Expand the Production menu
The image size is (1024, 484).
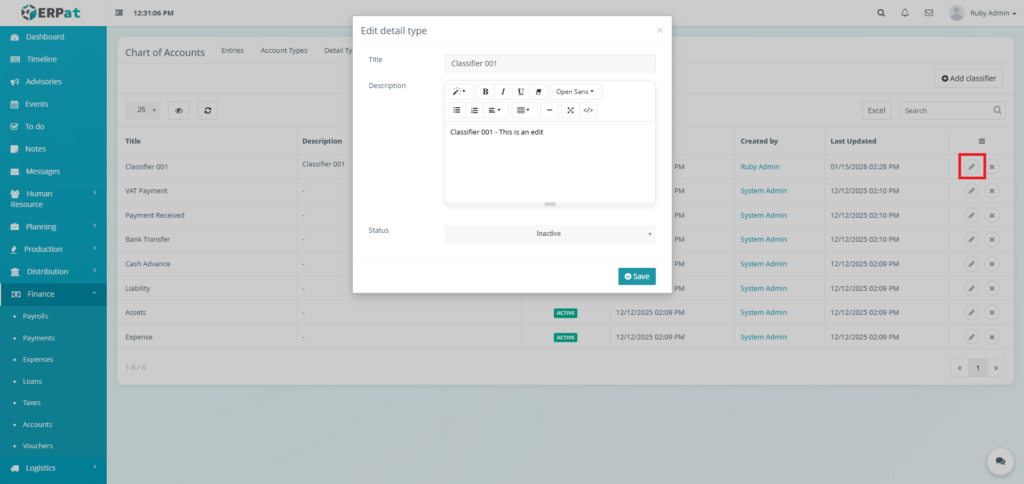(x=54, y=249)
